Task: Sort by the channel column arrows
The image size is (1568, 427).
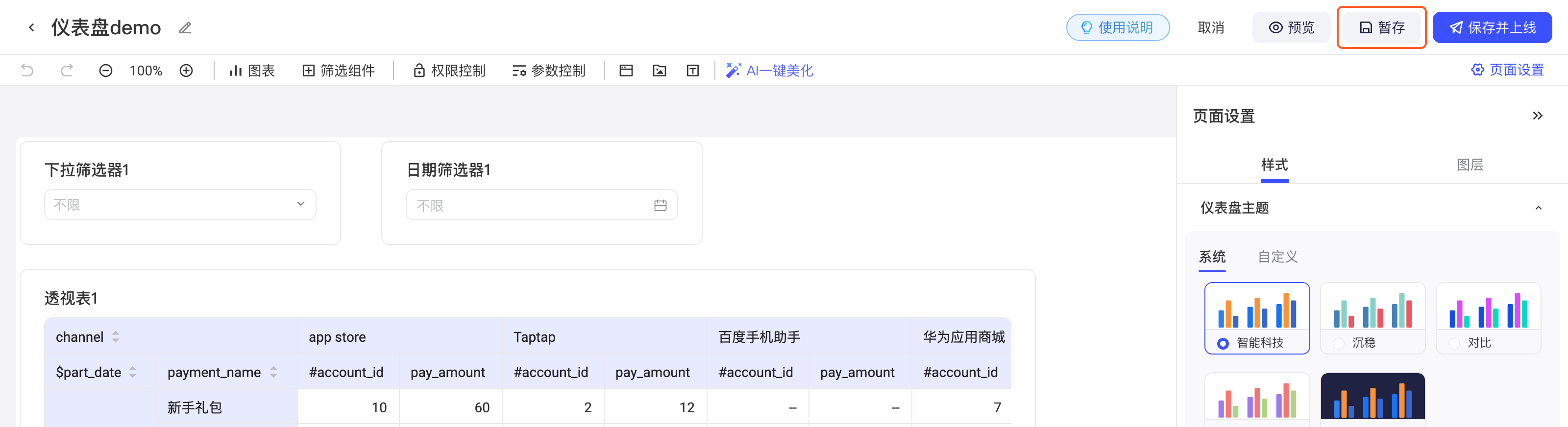Action: point(116,337)
